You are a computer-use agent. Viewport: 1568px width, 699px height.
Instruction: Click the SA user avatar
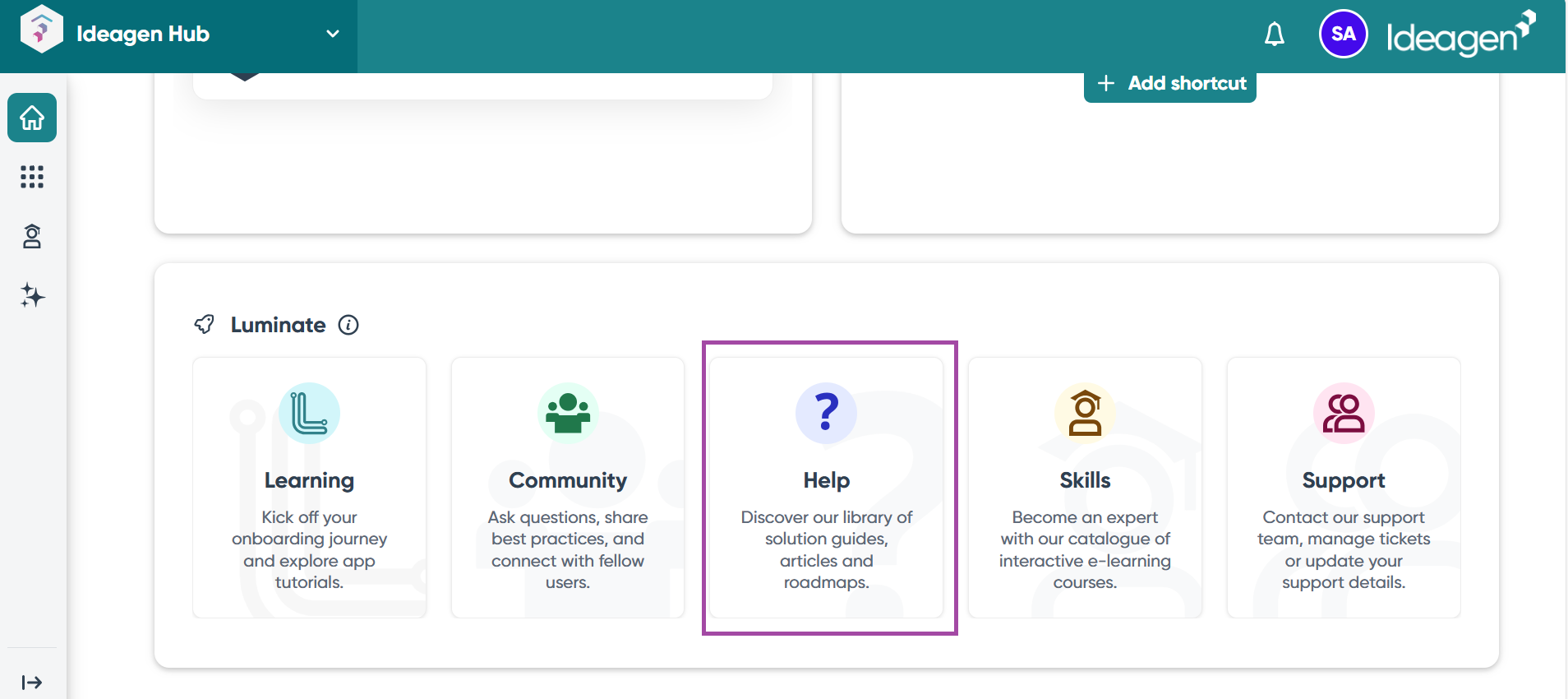tap(1343, 35)
